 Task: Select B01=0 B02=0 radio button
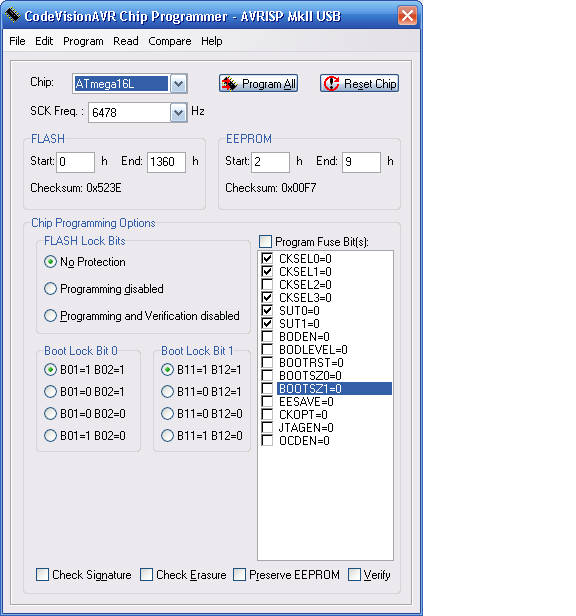(x=50, y=414)
